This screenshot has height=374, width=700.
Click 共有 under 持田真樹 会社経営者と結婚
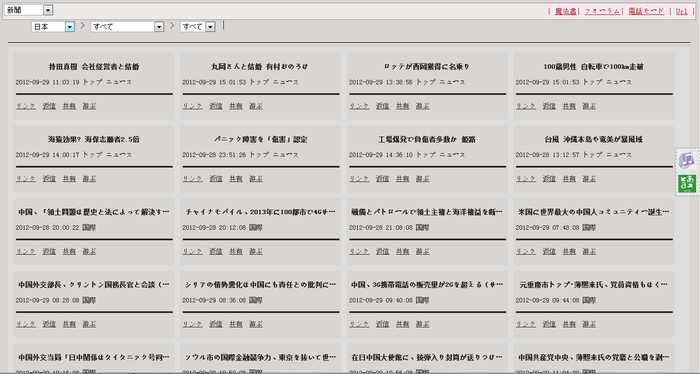tap(69, 106)
